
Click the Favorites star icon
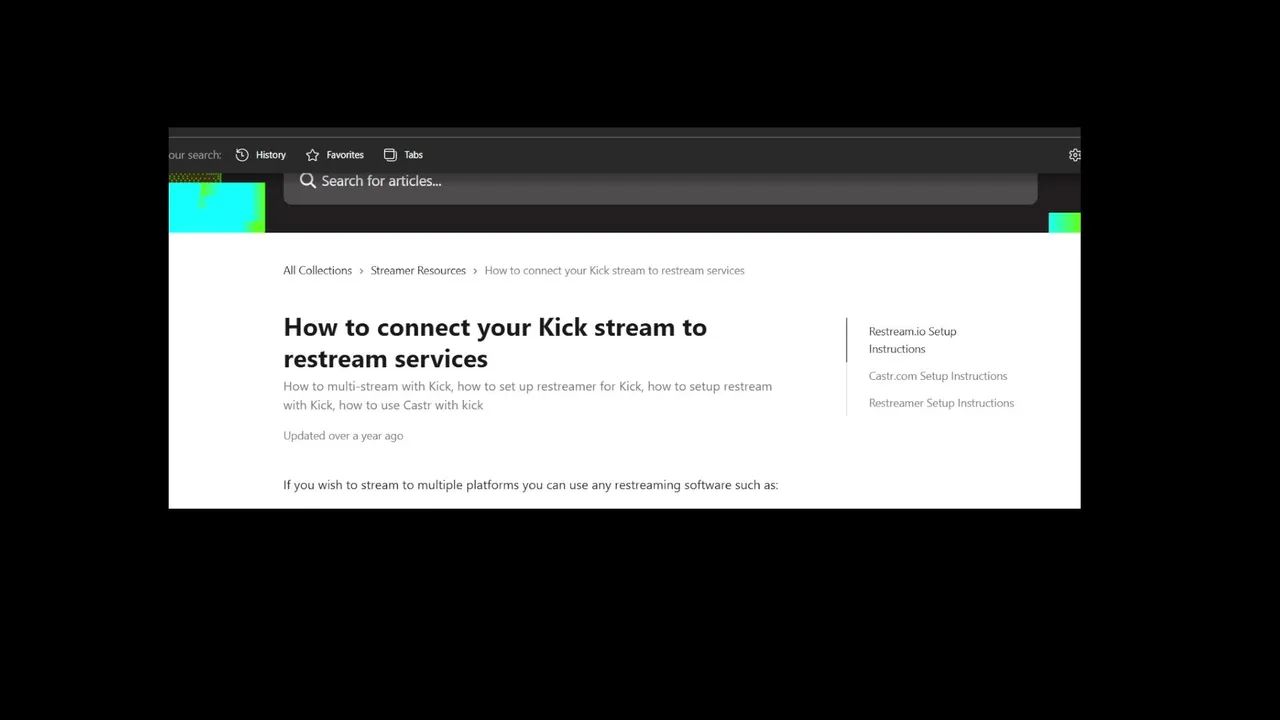(x=312, y=155)
